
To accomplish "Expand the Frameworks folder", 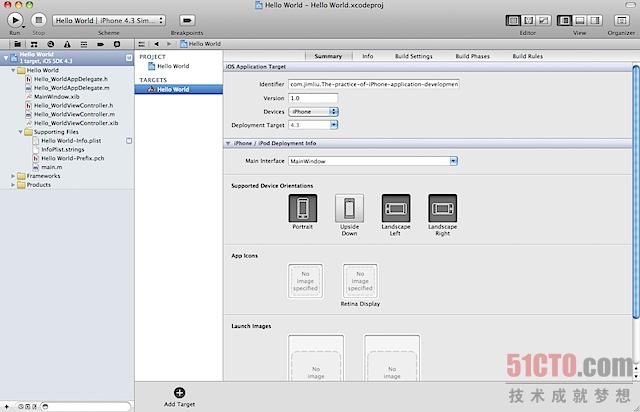I will point(13,176).
